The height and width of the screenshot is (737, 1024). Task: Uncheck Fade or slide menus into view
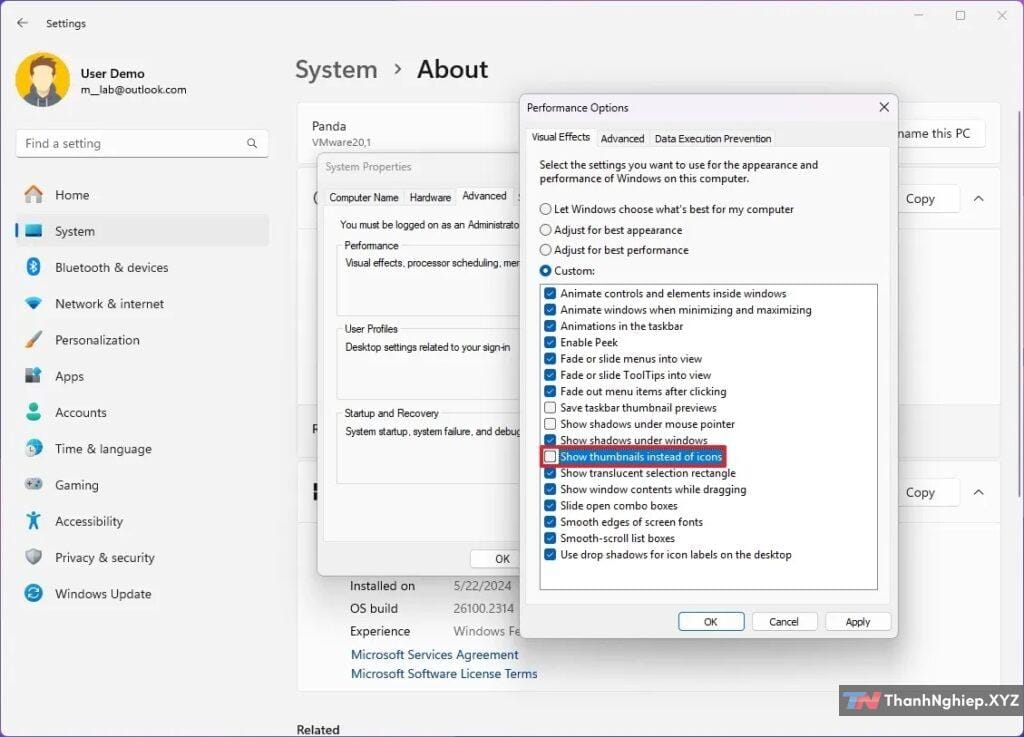550,359
